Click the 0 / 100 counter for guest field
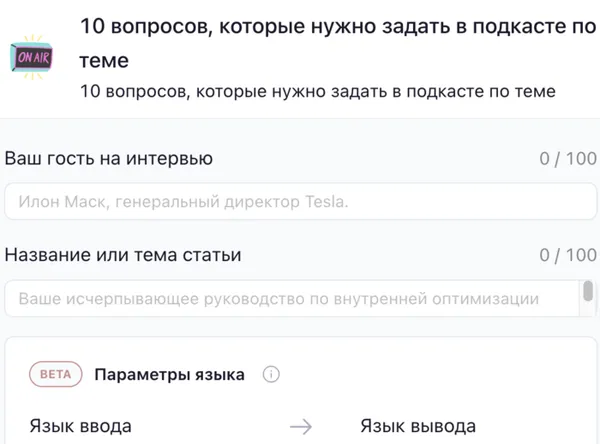Viewport: 600px width, 444px height. click(x=567, y=158)
